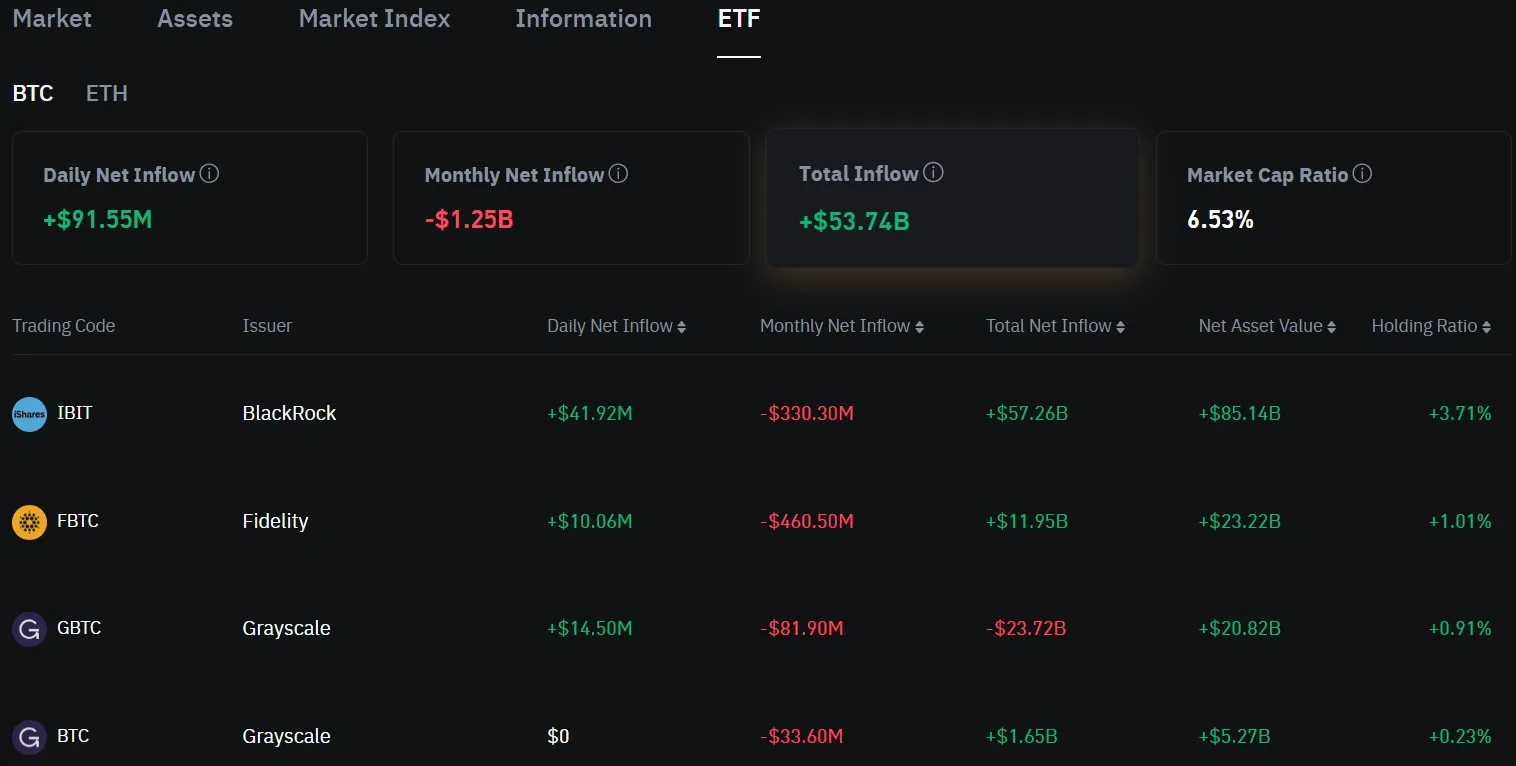This screenshot has width=1516, height=766.
Task: Click the Monthly Net Inflow info icon
Action: pyautogui.click(x=618, y=174)
